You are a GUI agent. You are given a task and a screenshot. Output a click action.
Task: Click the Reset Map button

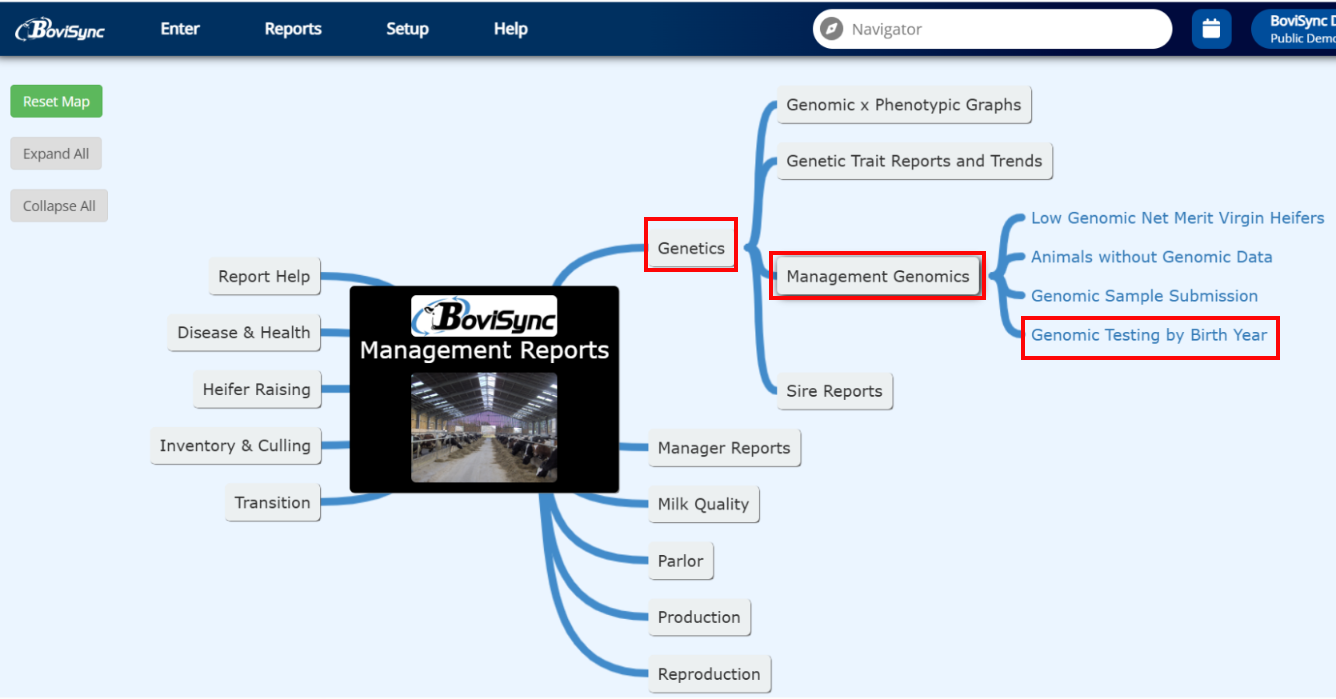pos(56,101)
